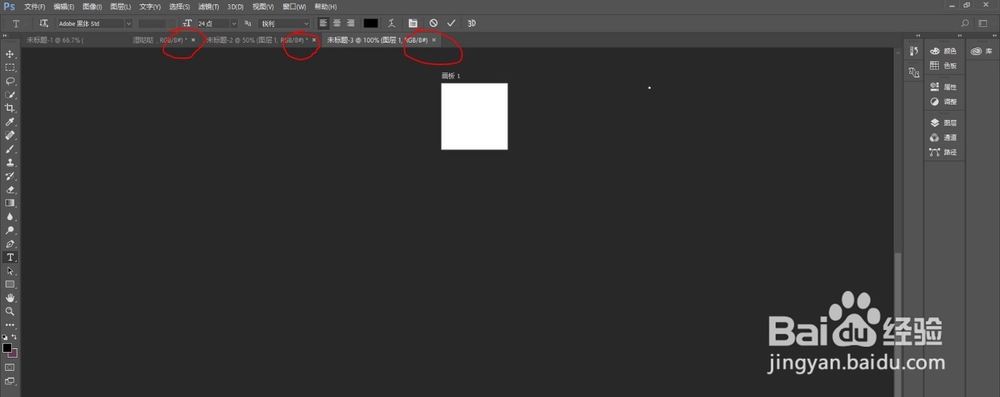Viewport: 1000px width, 397px height.
Task: Select the Move tool
Action: 10,54
